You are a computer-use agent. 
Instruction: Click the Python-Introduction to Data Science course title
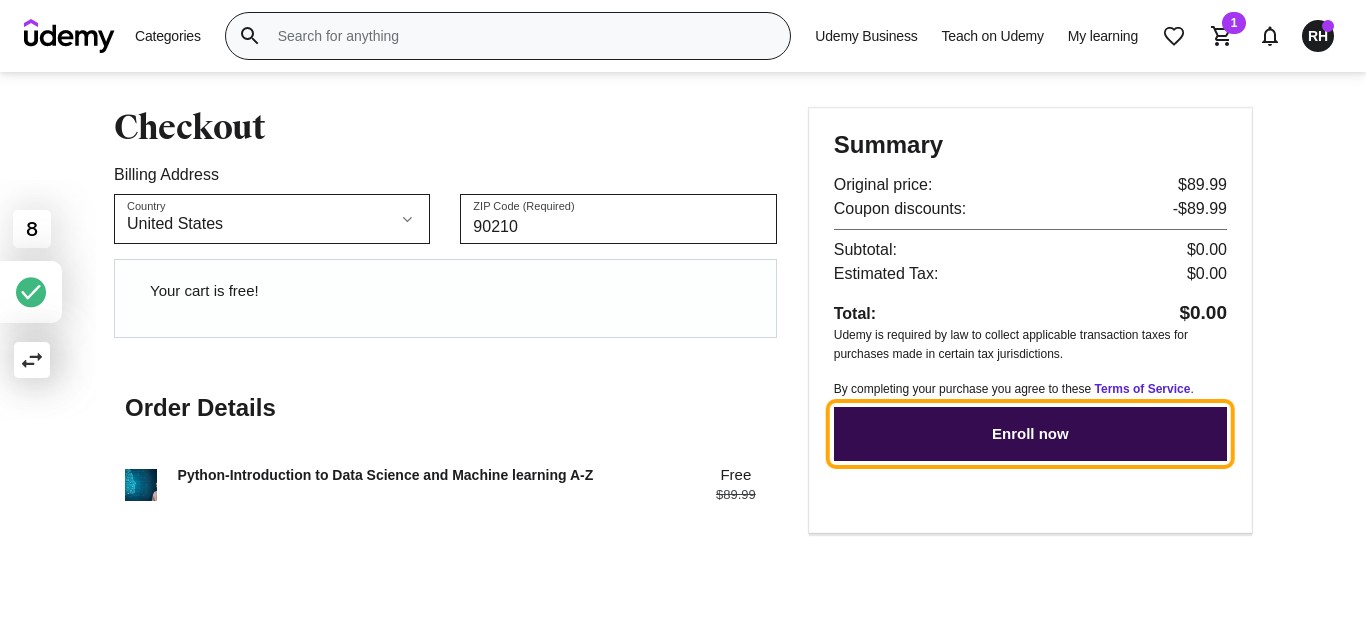point(385,475)
